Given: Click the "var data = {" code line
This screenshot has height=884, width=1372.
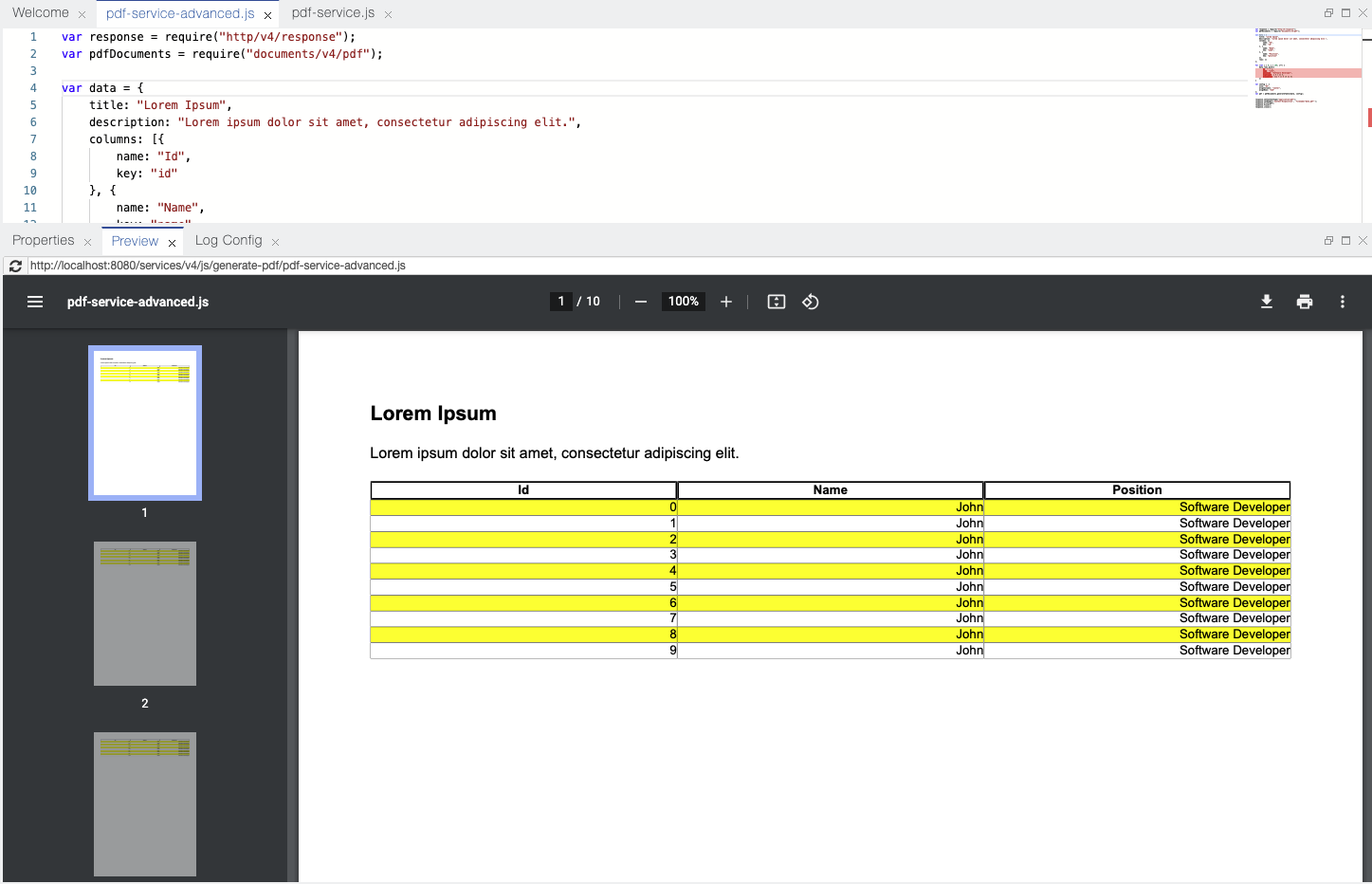Looking at the screenshot, I should 102,88.
